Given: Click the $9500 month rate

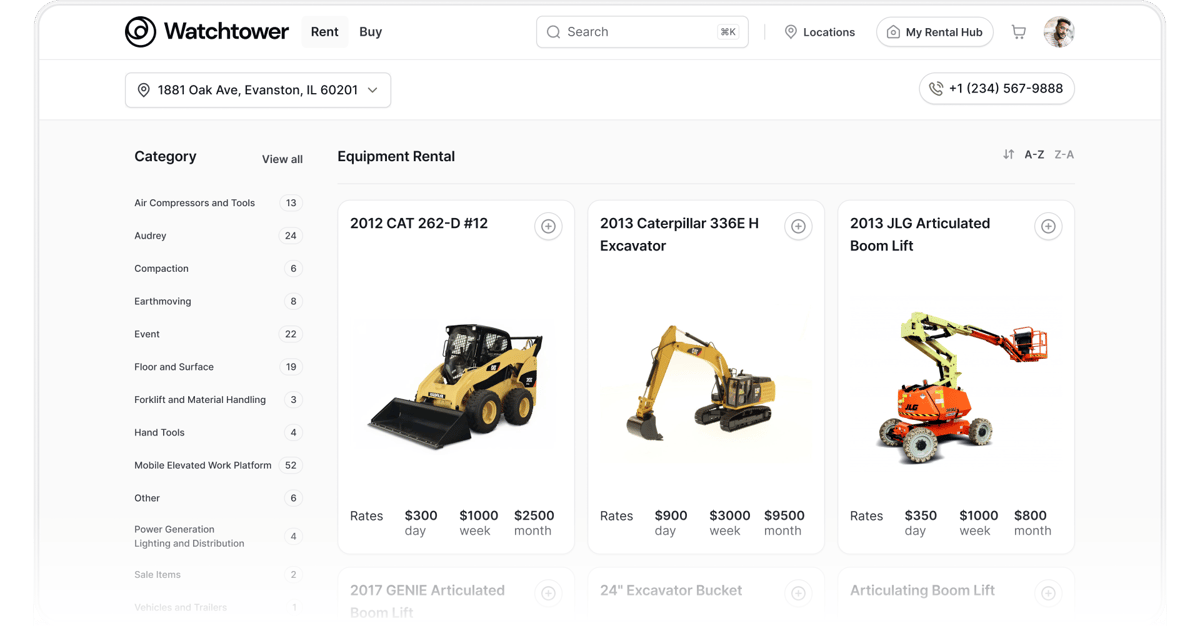Looking at the screenshot, I should coord(784,523).
